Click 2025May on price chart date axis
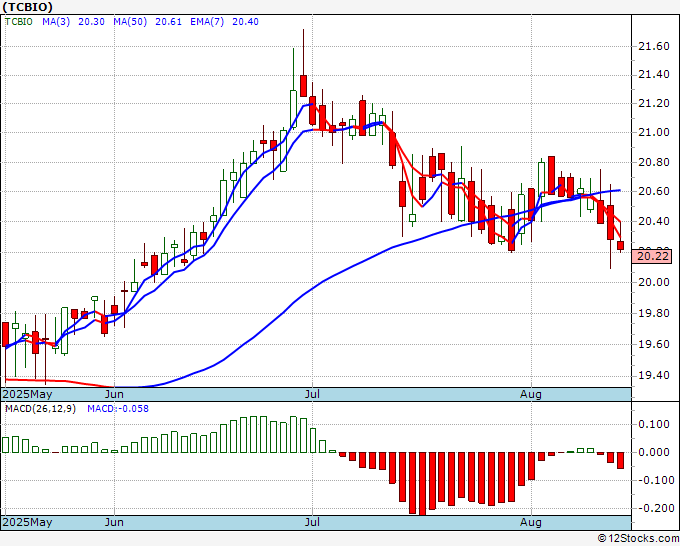 (x=27, y=394)
